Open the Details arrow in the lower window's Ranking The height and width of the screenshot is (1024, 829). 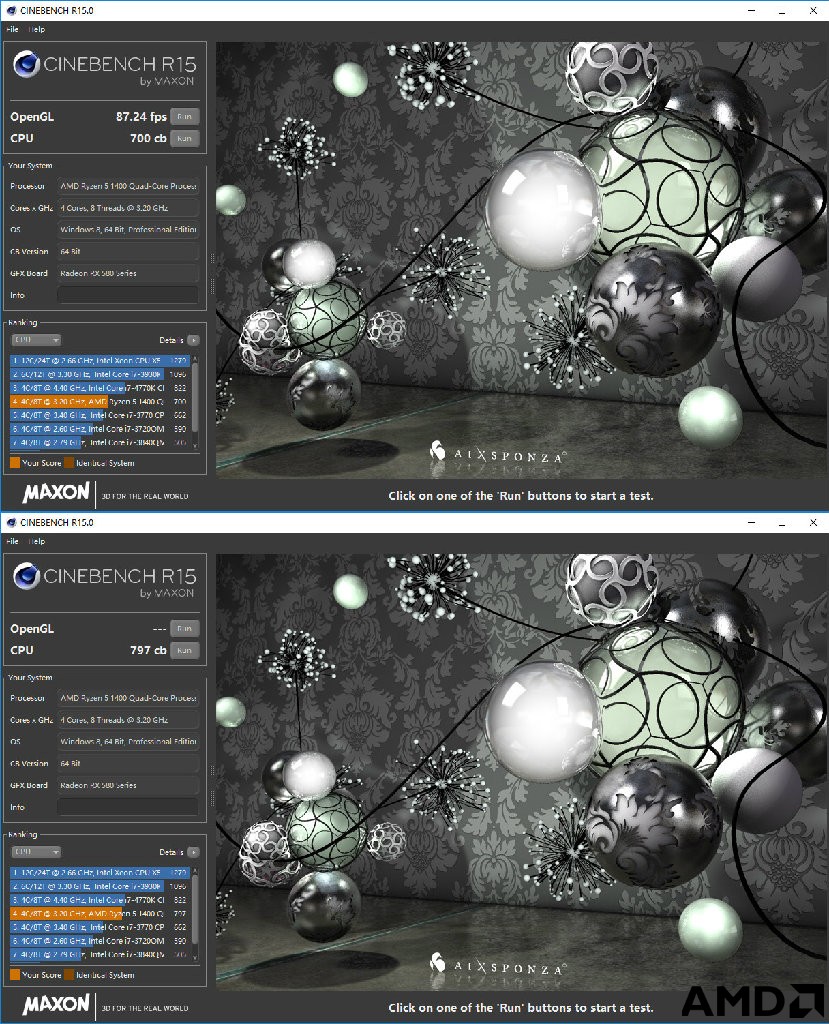click(x=193, y=852)
